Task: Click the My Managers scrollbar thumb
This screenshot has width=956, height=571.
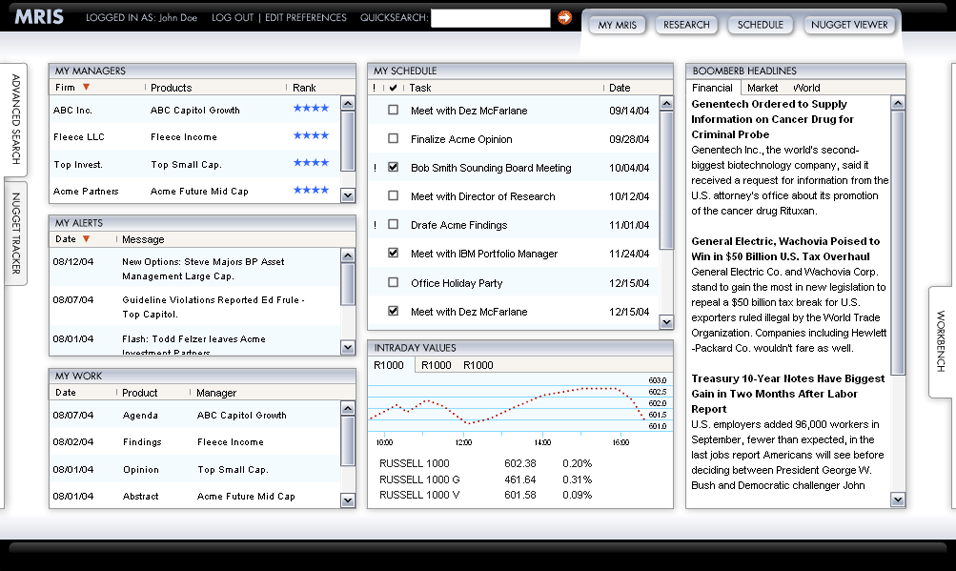Action: [348, 142]
